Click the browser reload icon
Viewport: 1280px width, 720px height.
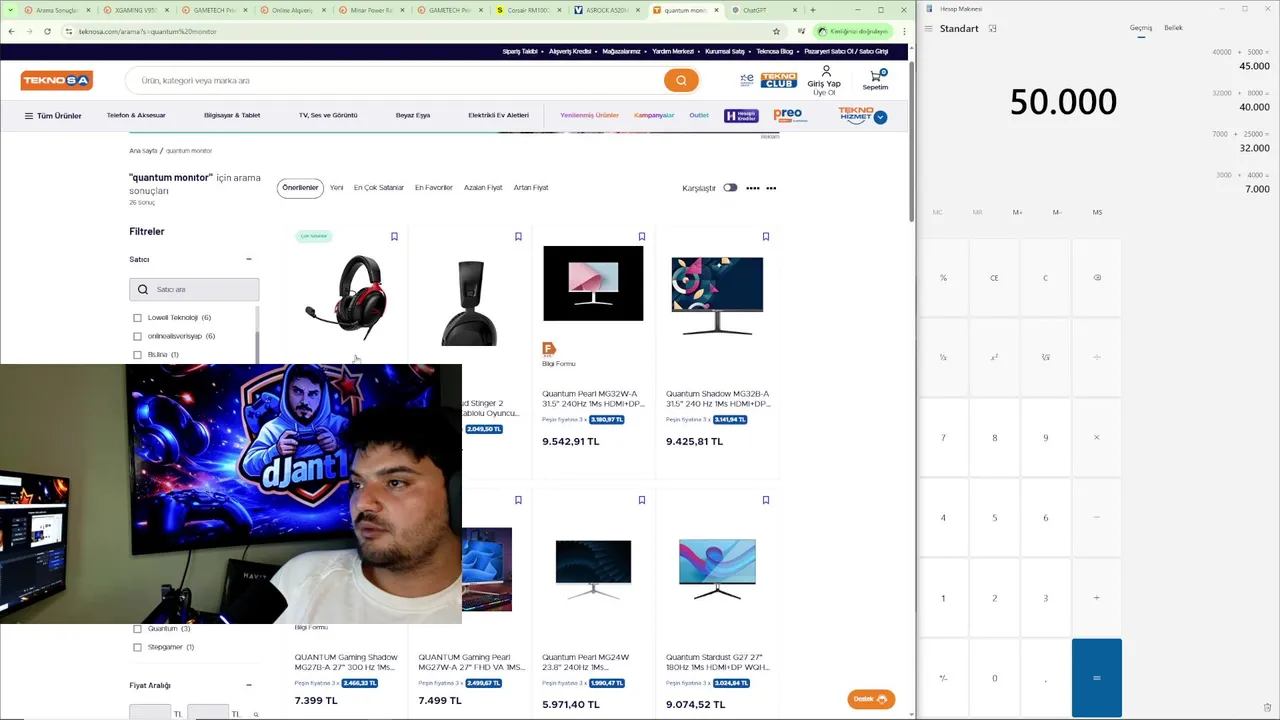pos(47,31)
